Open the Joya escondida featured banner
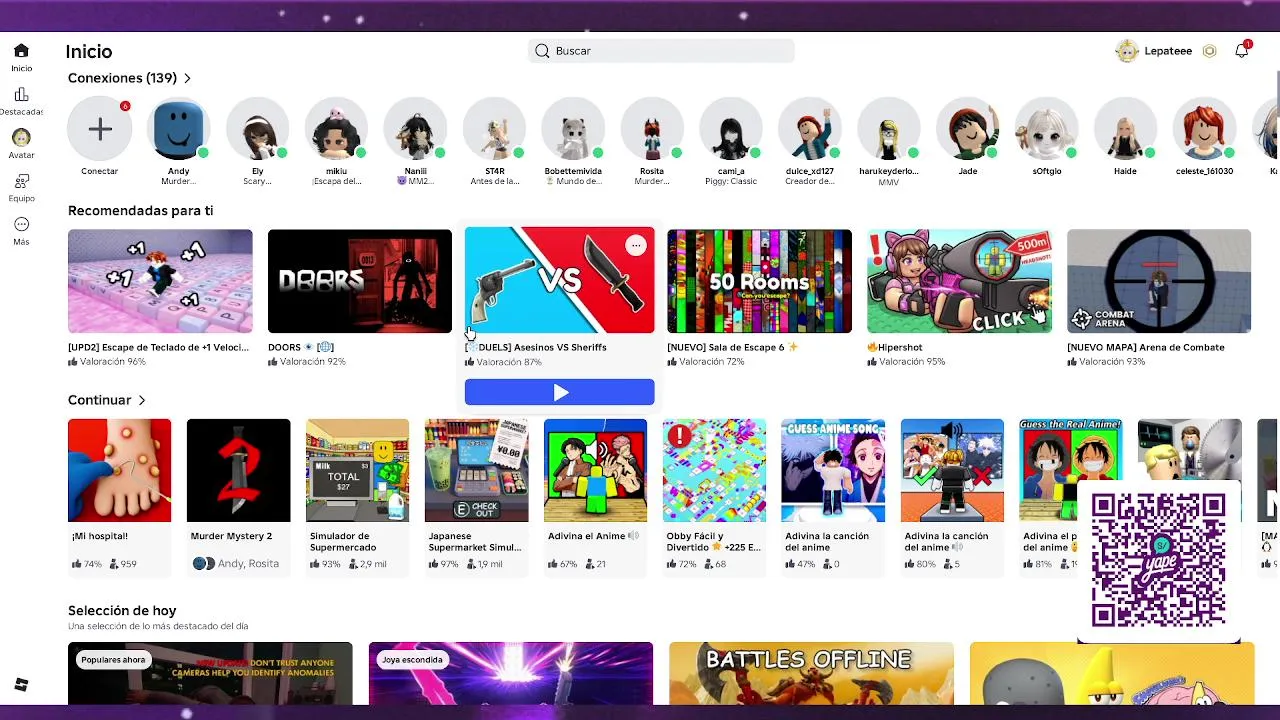The height and width of the screenshot is (720, 1280). click(511, 673)
